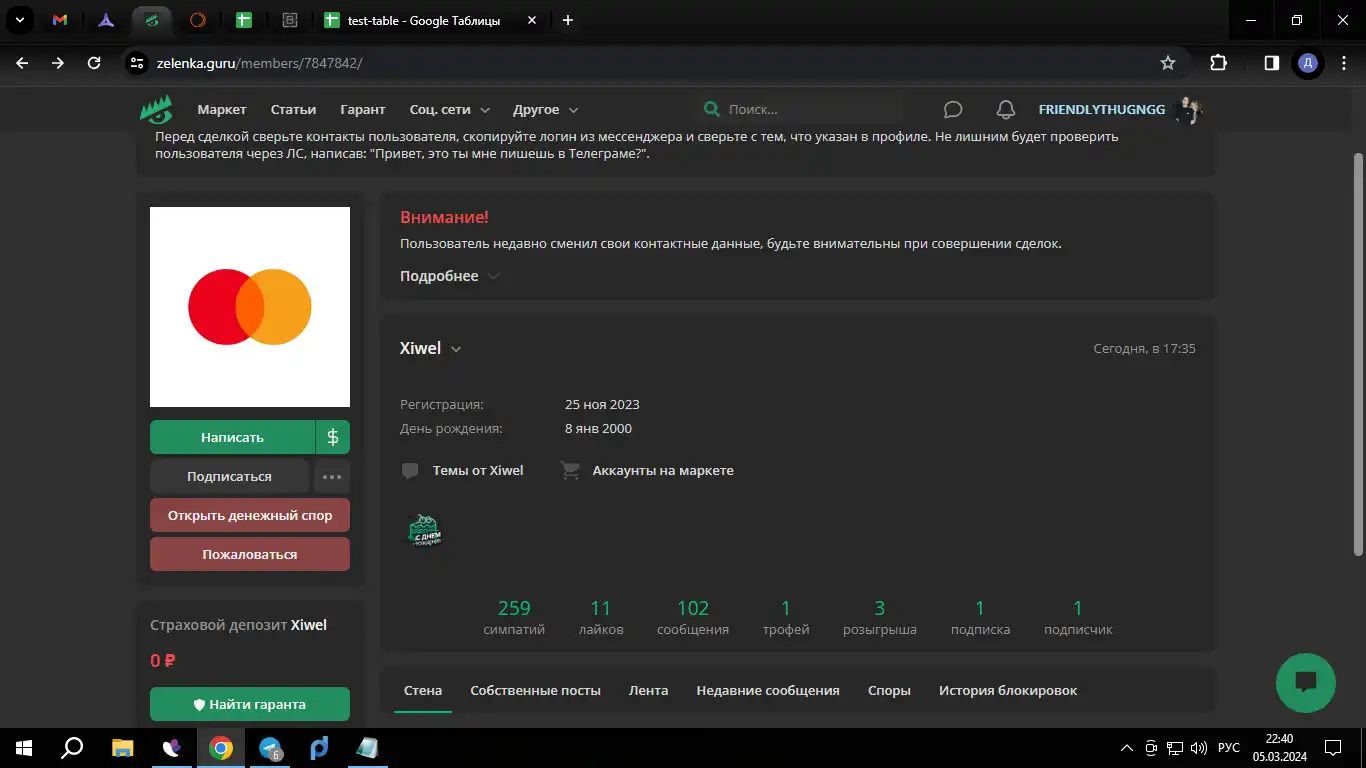Open the Маркет menu item

pyautogui.click(x=222, y=110)
